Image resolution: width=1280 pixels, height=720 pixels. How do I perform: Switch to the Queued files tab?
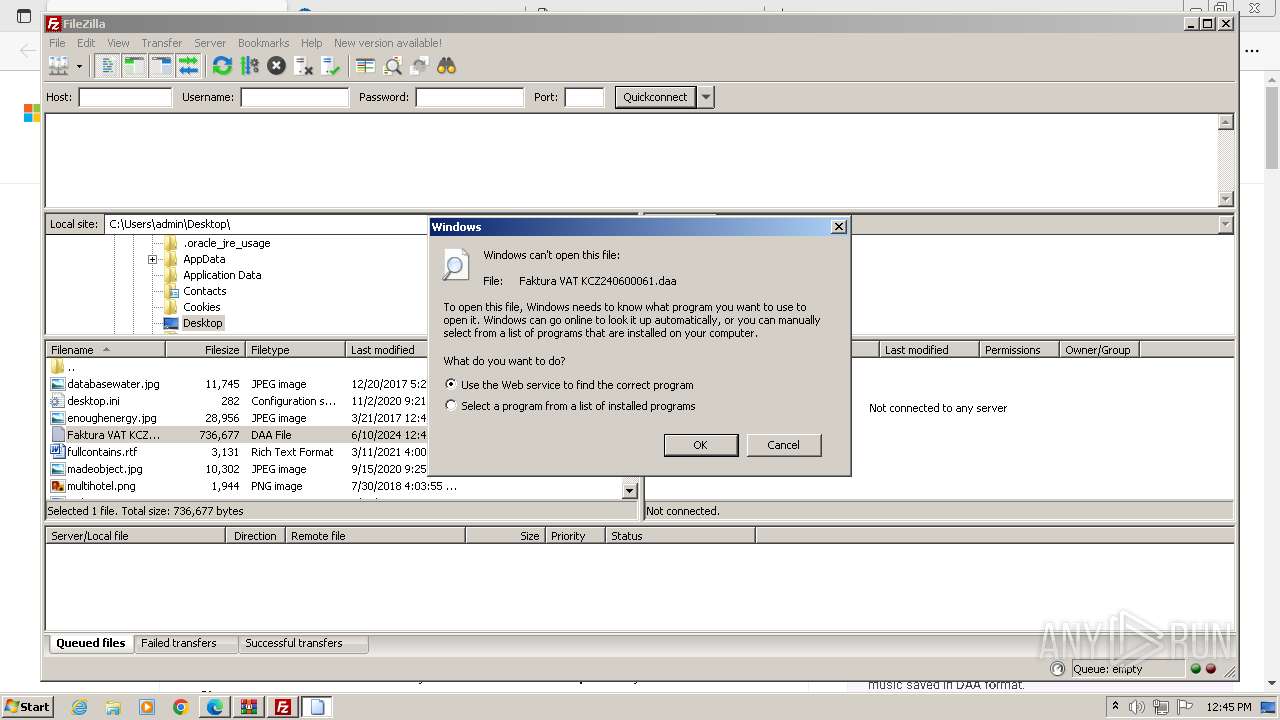90,643
